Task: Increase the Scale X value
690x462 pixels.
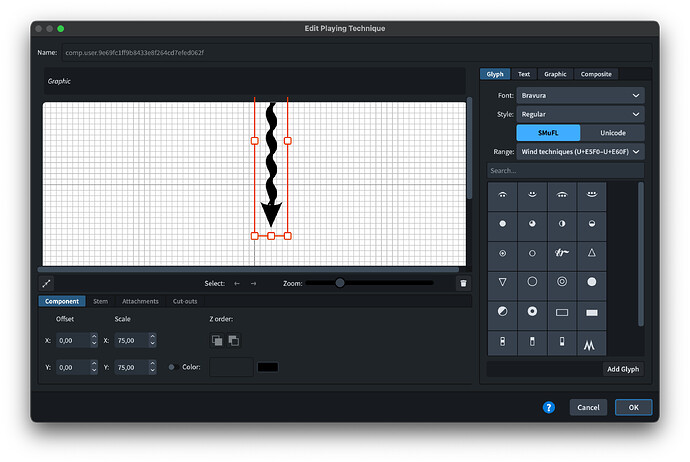Action: (152, 337)
